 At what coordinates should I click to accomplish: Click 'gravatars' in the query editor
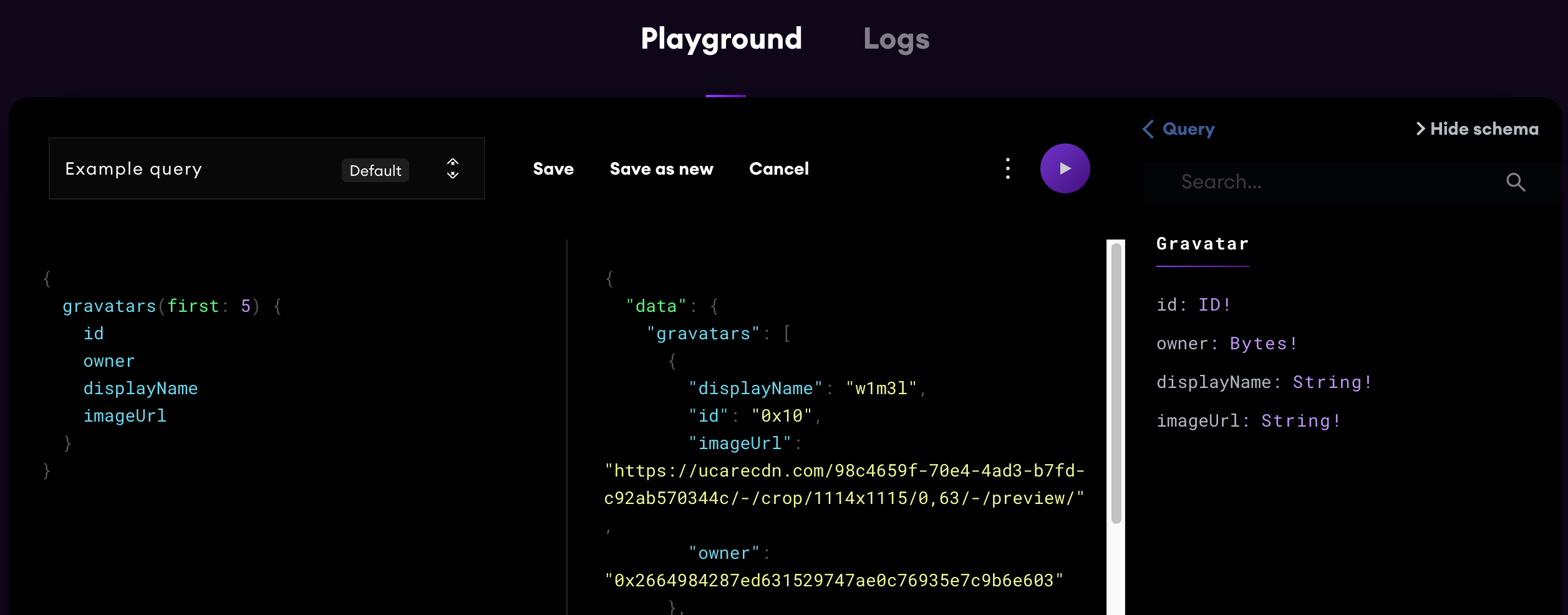[x=109, y=306]
